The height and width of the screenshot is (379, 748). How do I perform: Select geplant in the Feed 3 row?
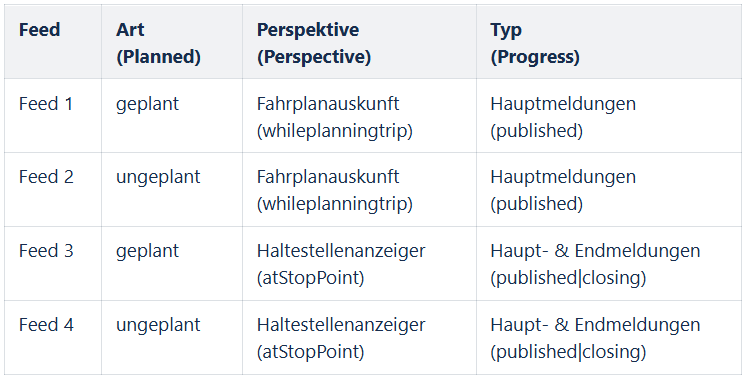147,252
